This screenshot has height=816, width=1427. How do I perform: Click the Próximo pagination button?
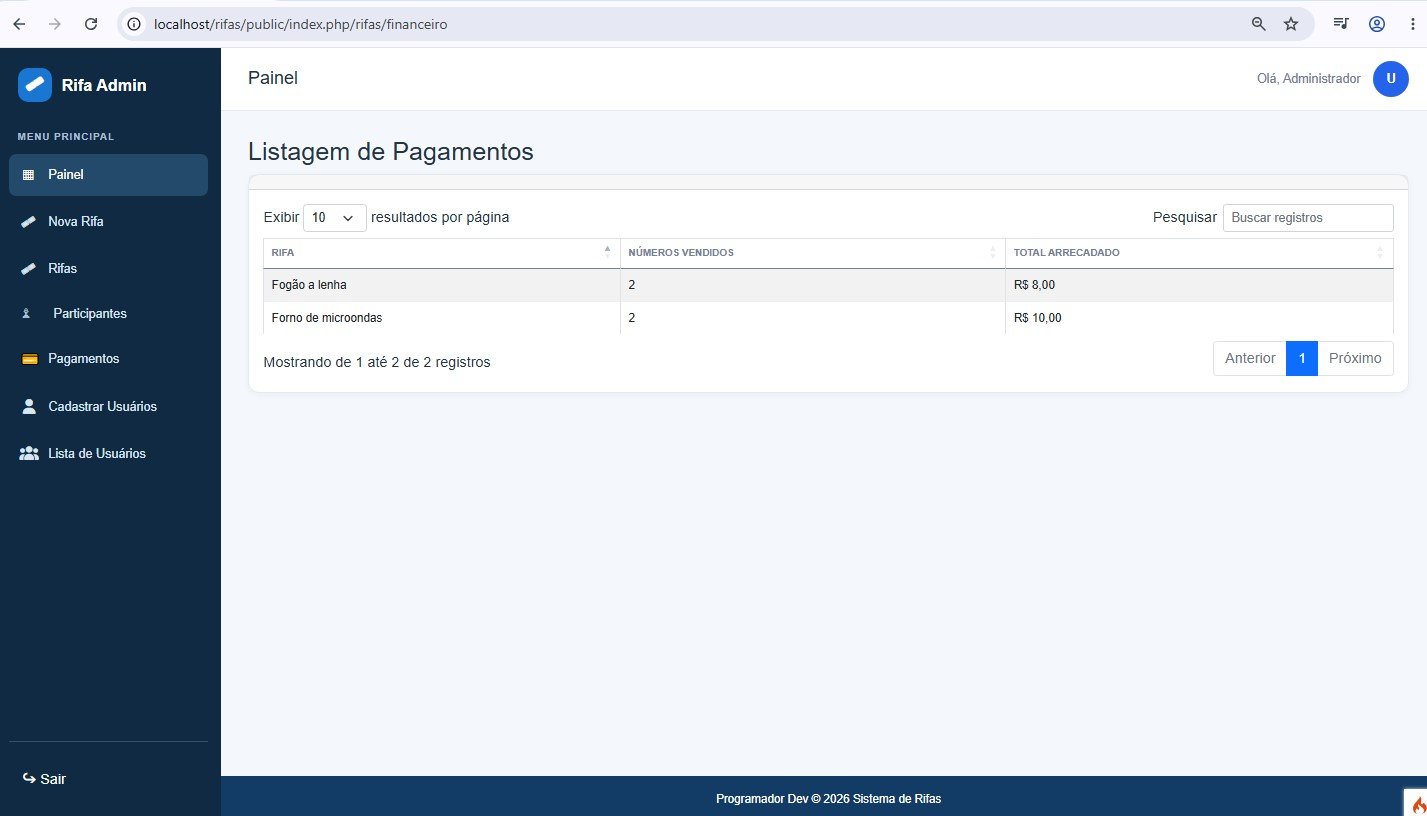tap(1355, 359)
